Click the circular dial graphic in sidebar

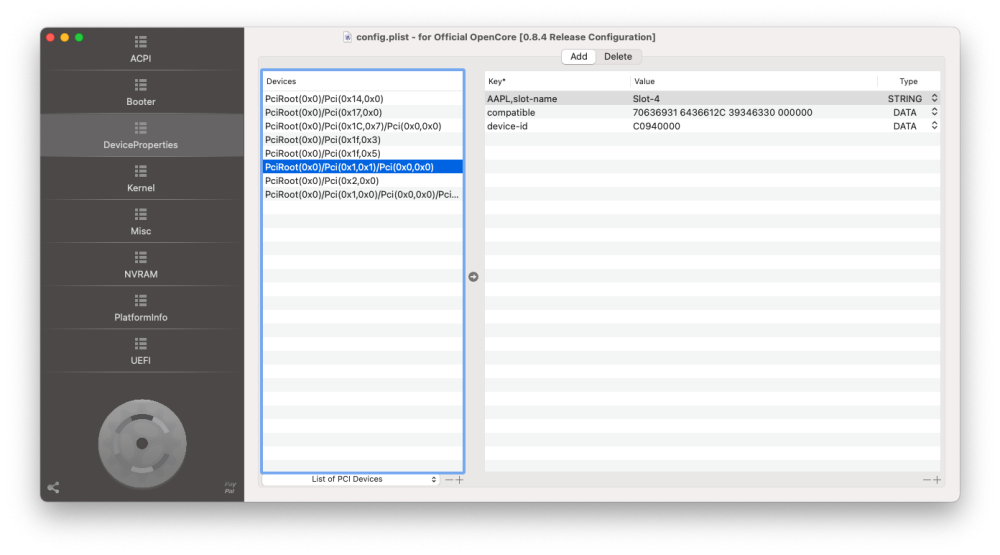[142, 443]
